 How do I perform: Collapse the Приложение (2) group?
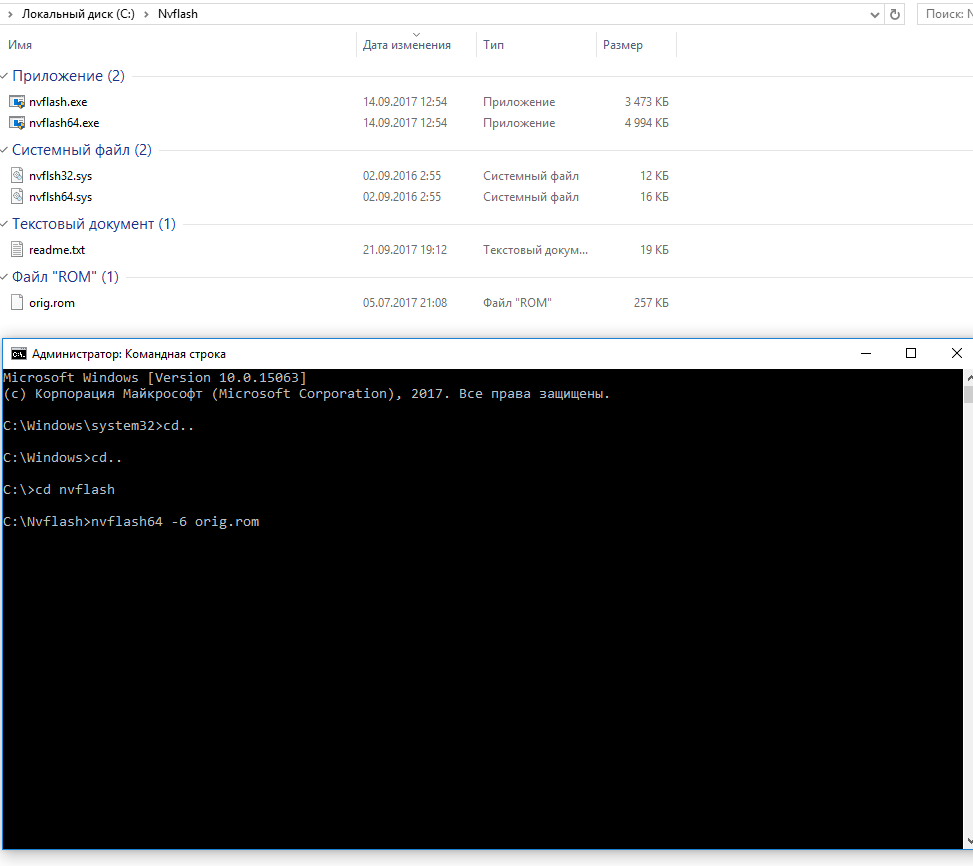tap(4, 76)
